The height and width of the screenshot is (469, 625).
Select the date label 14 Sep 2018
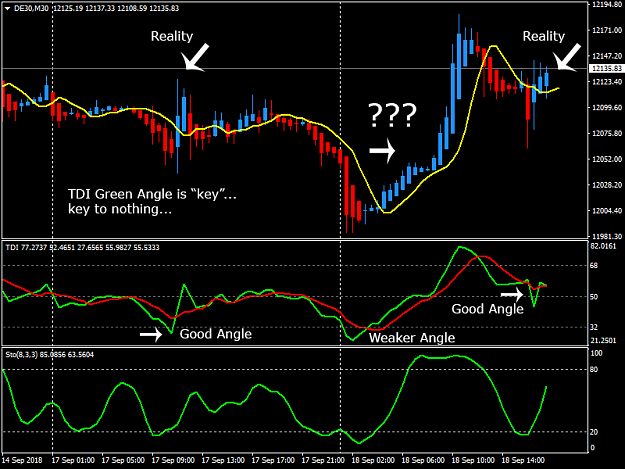point(22,460)
